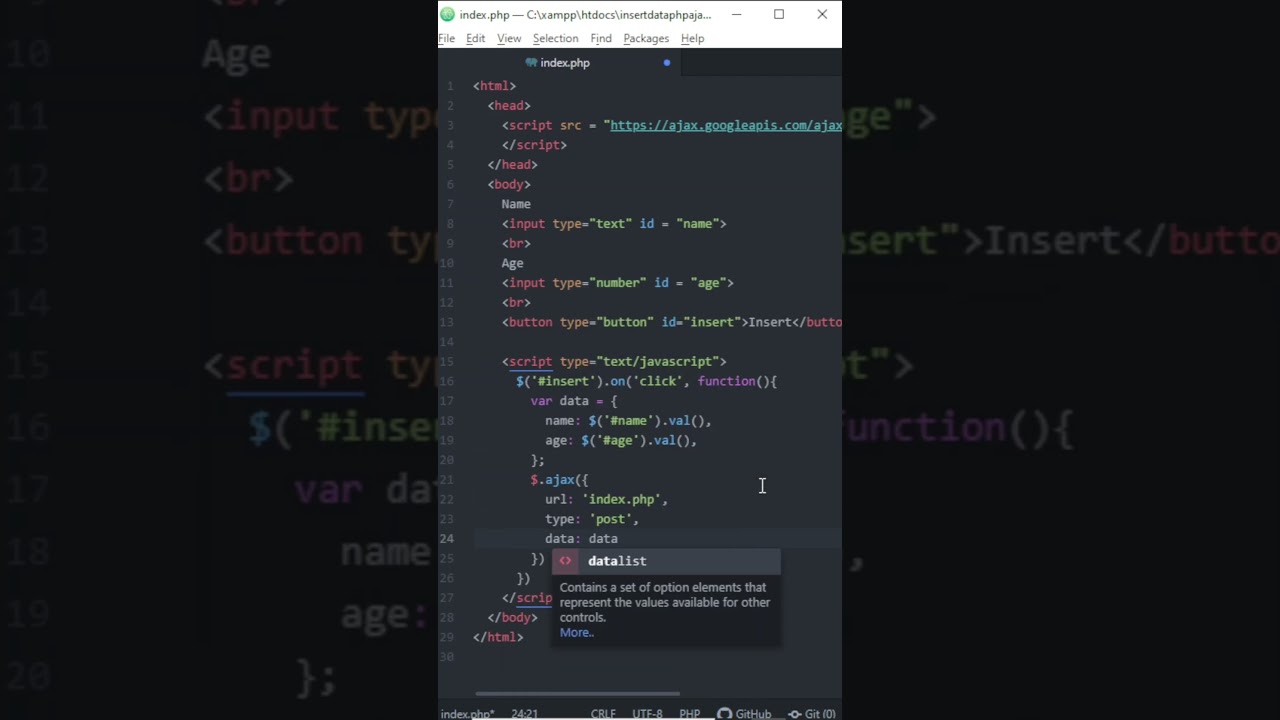The height and width of the screenshot is (720, 1280).
Task: Click the PHP file icon on the index.php tab
Action: click(531, 63)
